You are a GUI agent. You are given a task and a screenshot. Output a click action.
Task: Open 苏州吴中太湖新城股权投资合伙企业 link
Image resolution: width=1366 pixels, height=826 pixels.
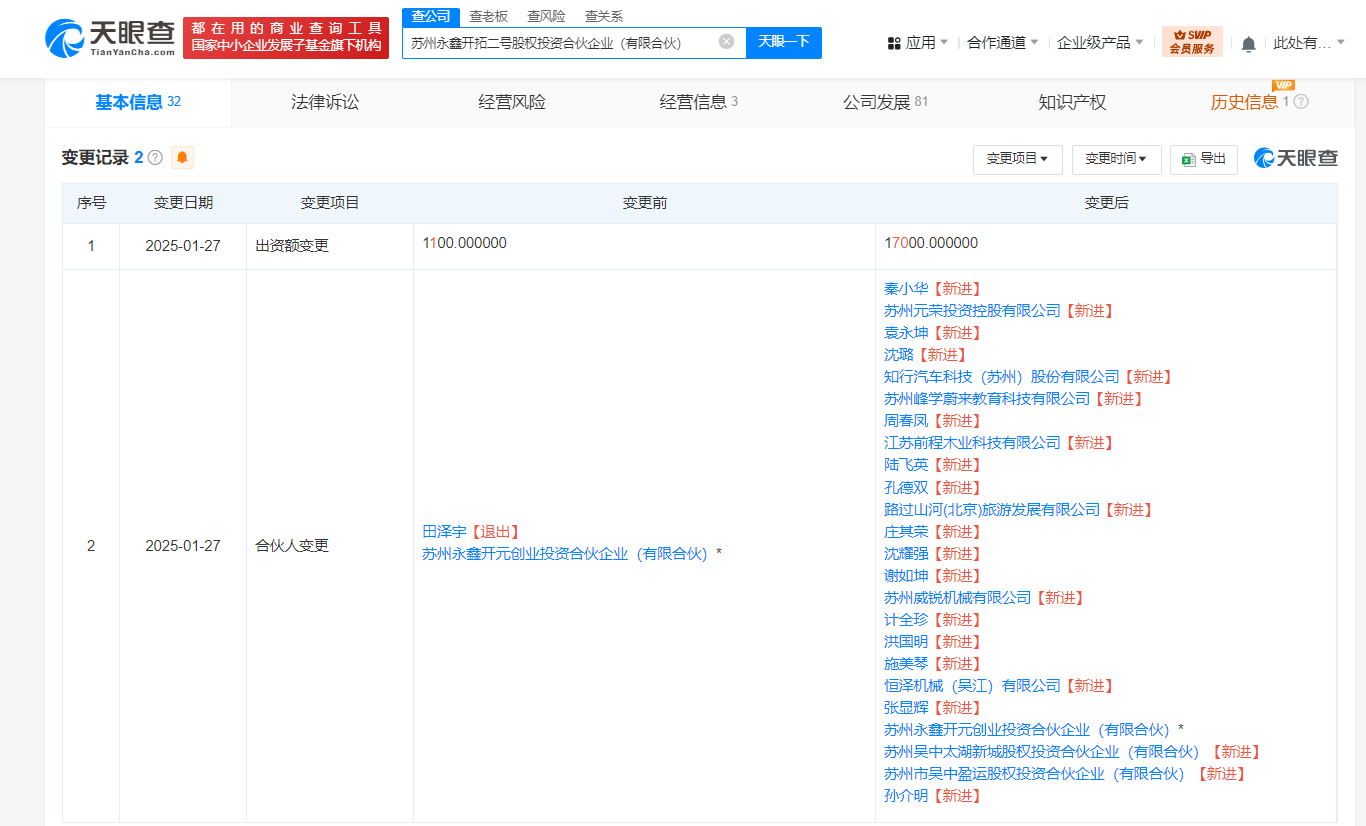[1041, 752]
